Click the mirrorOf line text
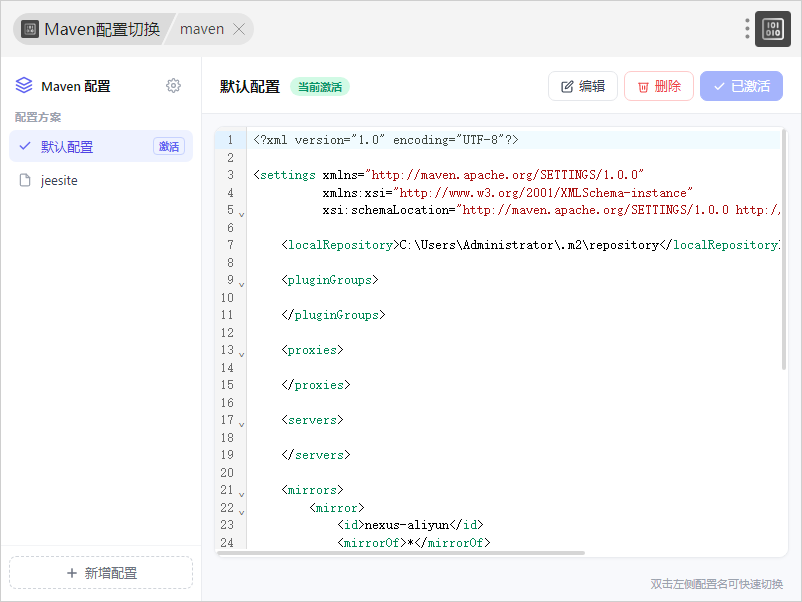 point(414,542)
